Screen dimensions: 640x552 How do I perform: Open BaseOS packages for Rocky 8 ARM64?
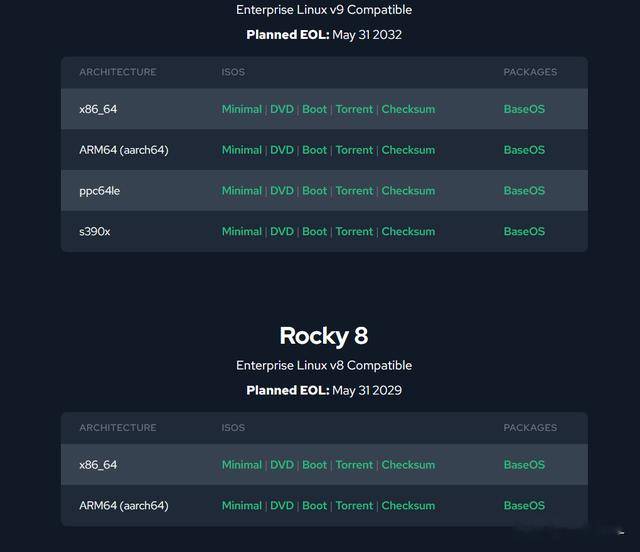524,505
